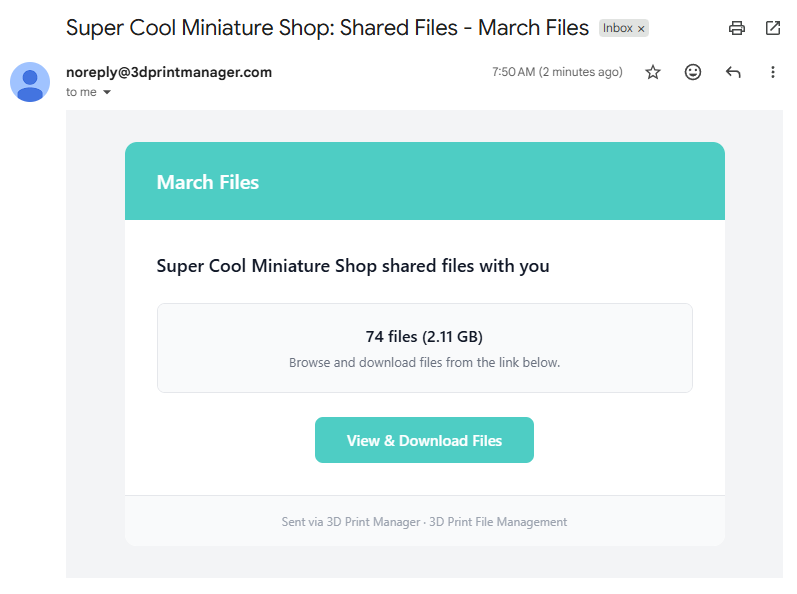The width and height of the screenshot is (797, 594).
Task: Click the View & Download Files button
Action: pyautogui.click(x=424, y=440)
